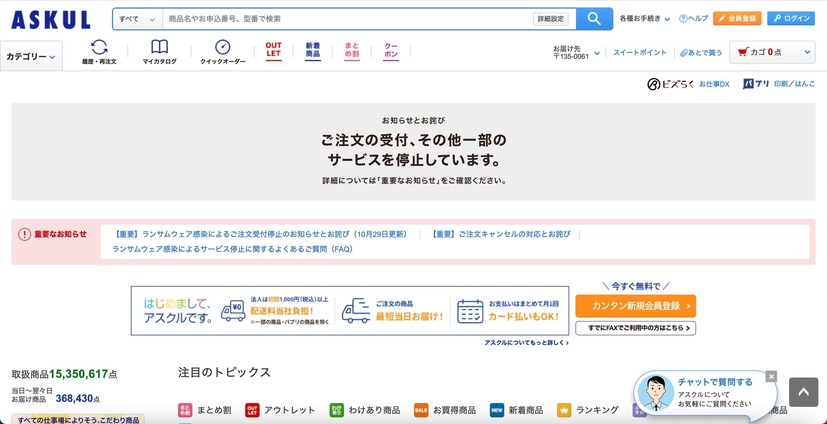The width and height of the screenshot is (827, 424).
Task: Click the アウトレット topic icon
Action: coord(252,410)
